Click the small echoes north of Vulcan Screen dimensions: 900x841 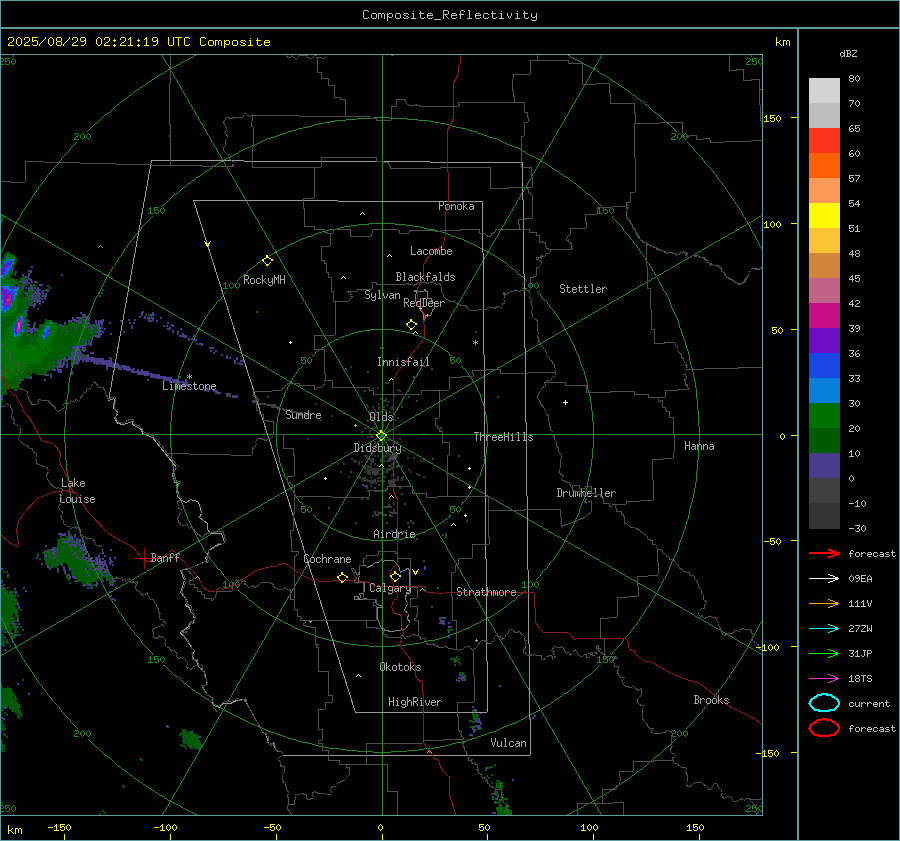click(x=475, y=721)
